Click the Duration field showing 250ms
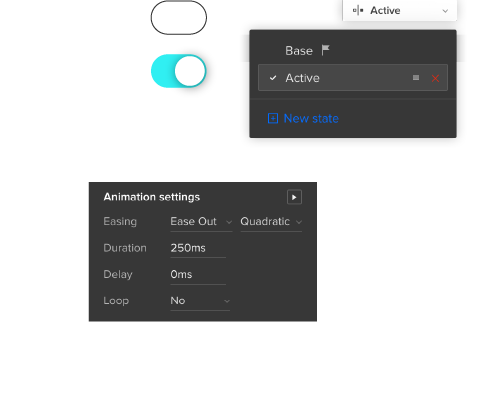 (198, 248)
